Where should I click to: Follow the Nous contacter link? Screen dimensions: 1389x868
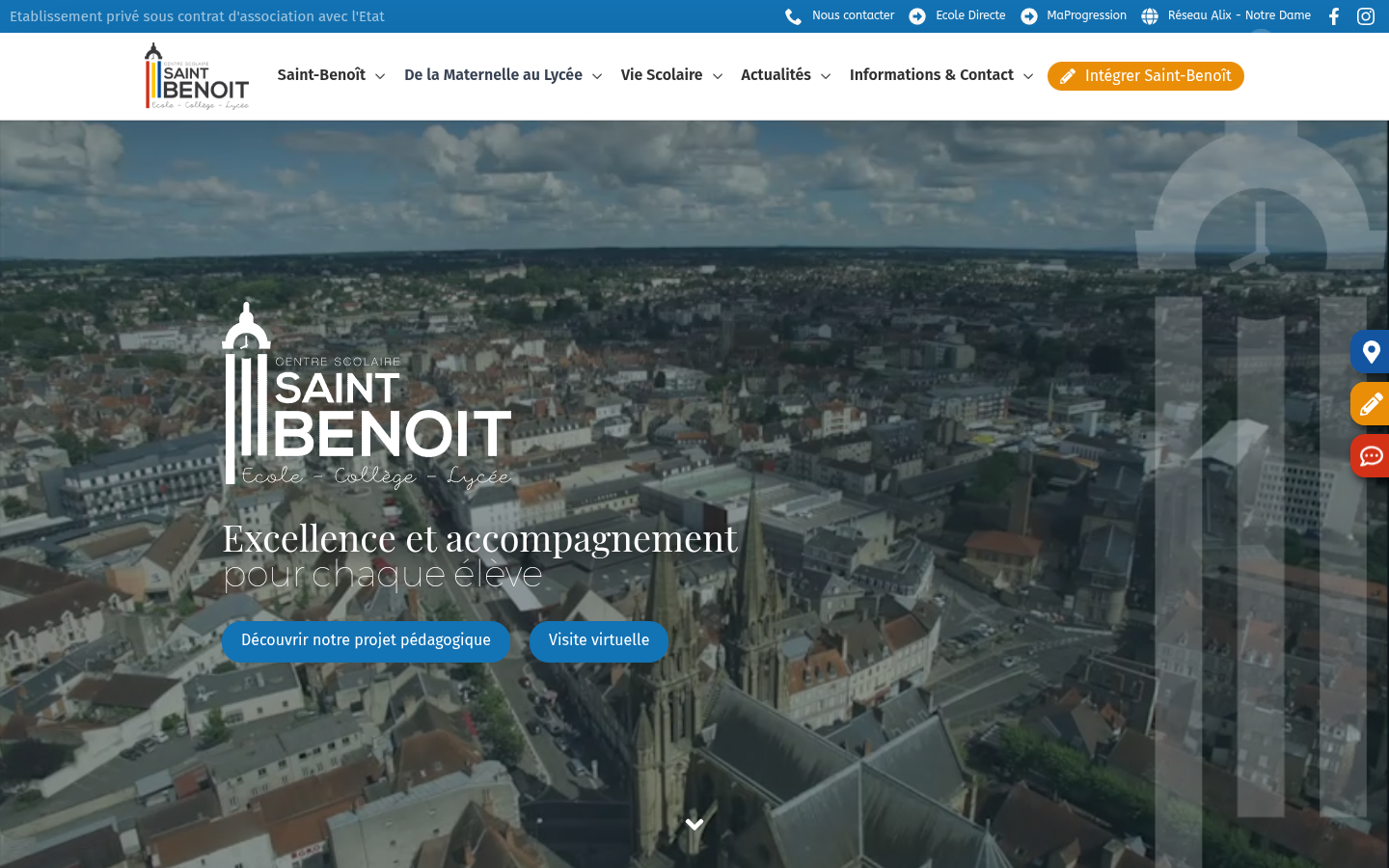853,15
